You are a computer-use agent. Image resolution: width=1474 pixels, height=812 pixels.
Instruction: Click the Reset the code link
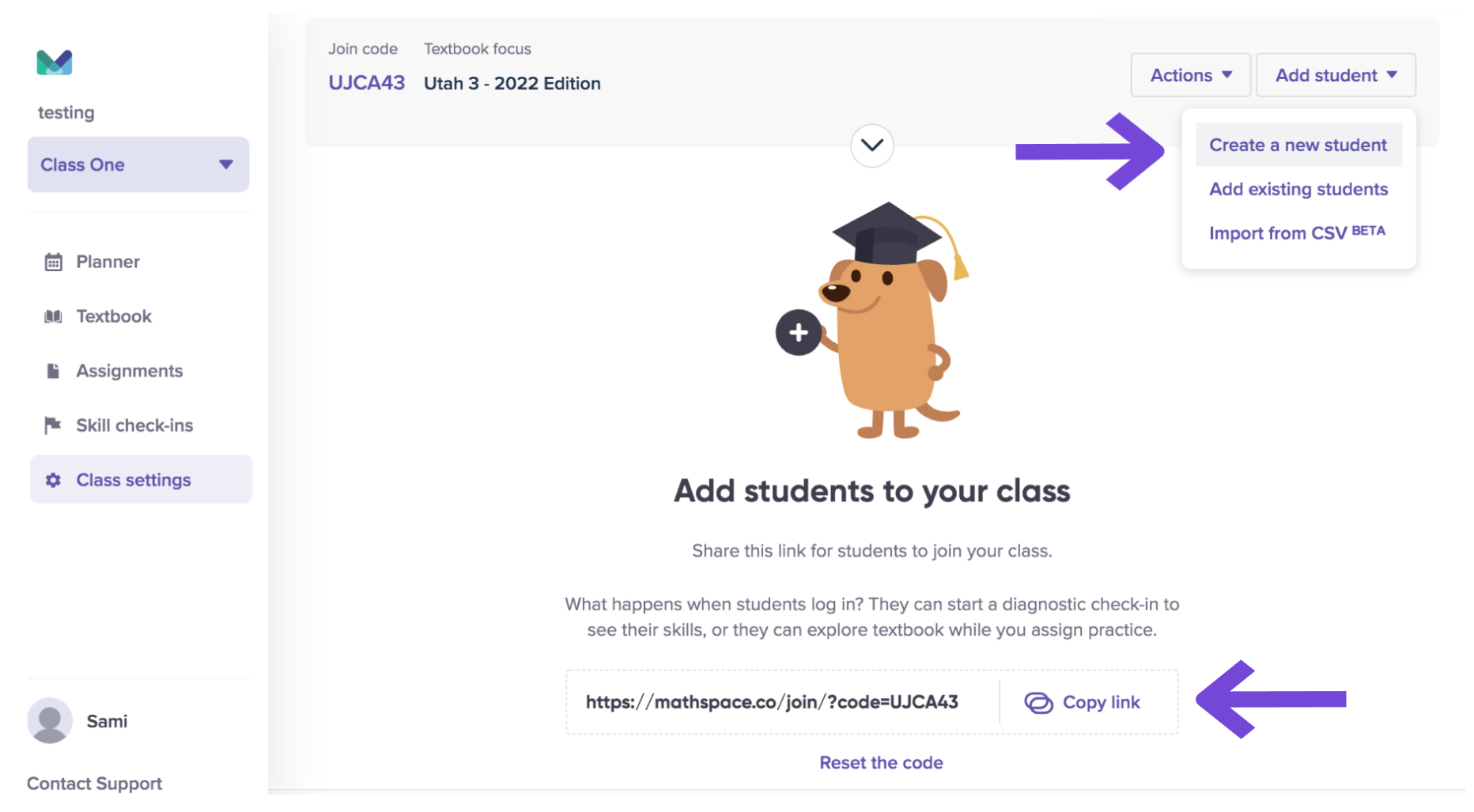pos(881,762)
